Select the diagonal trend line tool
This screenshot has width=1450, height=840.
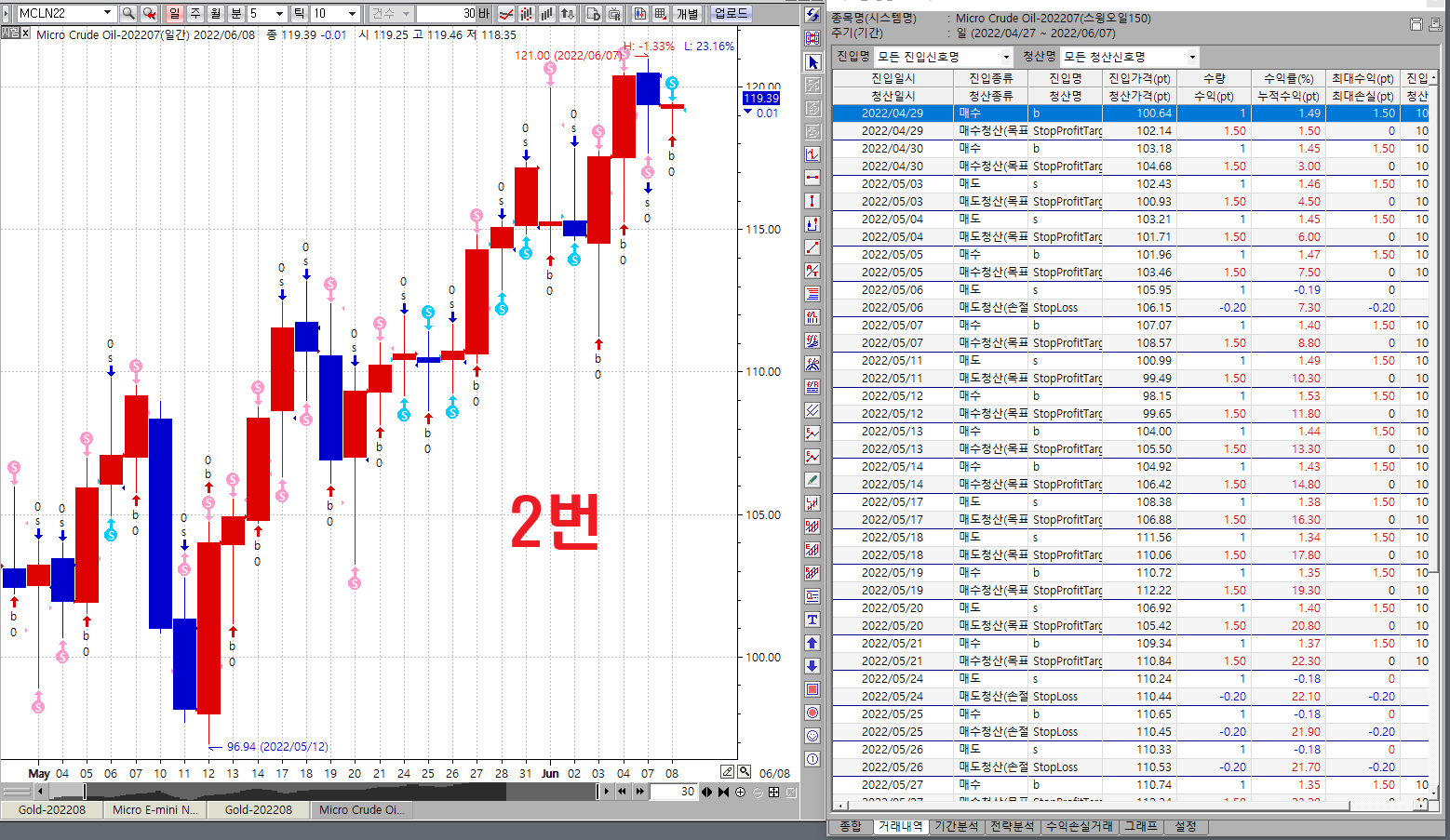pyautogui.click(x=812, y=247)
